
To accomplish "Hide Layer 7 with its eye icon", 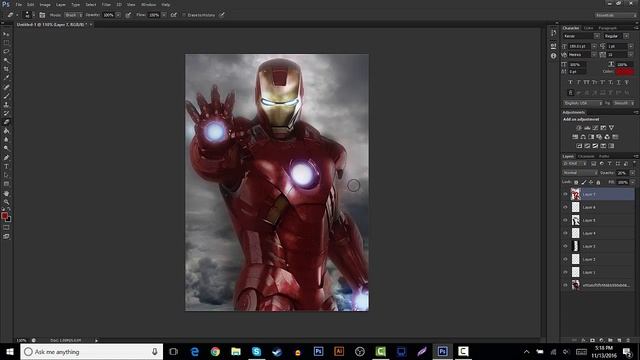I will (x=565, y=194).
